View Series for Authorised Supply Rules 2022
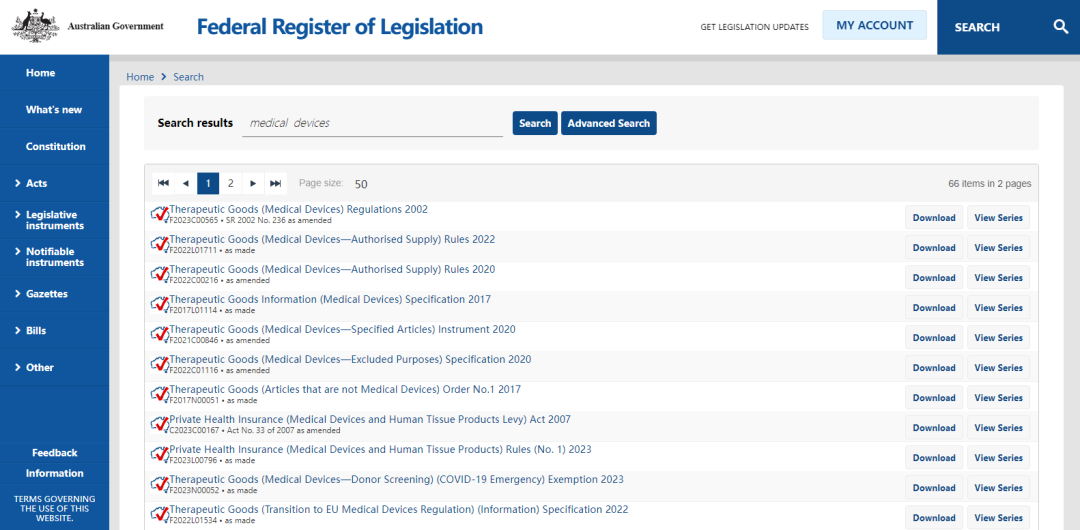The image size is (1080, 530). click(998, 248)
